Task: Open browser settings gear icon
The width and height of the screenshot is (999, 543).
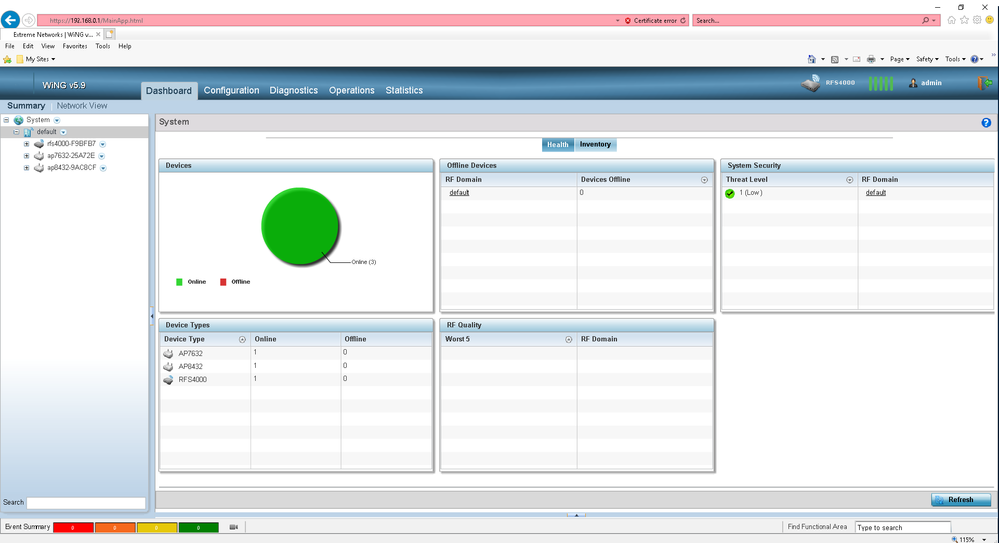Action: [x=977, y=20]
